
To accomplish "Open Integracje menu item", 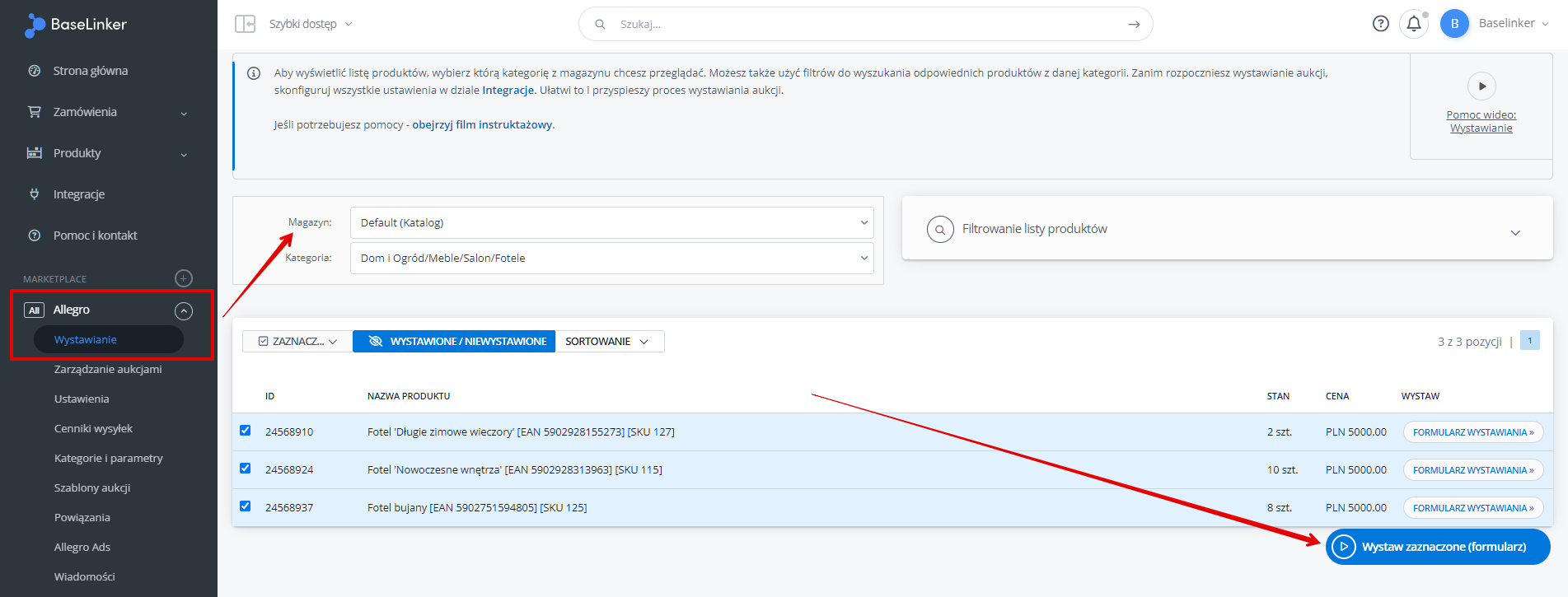I will coord(79,194).
